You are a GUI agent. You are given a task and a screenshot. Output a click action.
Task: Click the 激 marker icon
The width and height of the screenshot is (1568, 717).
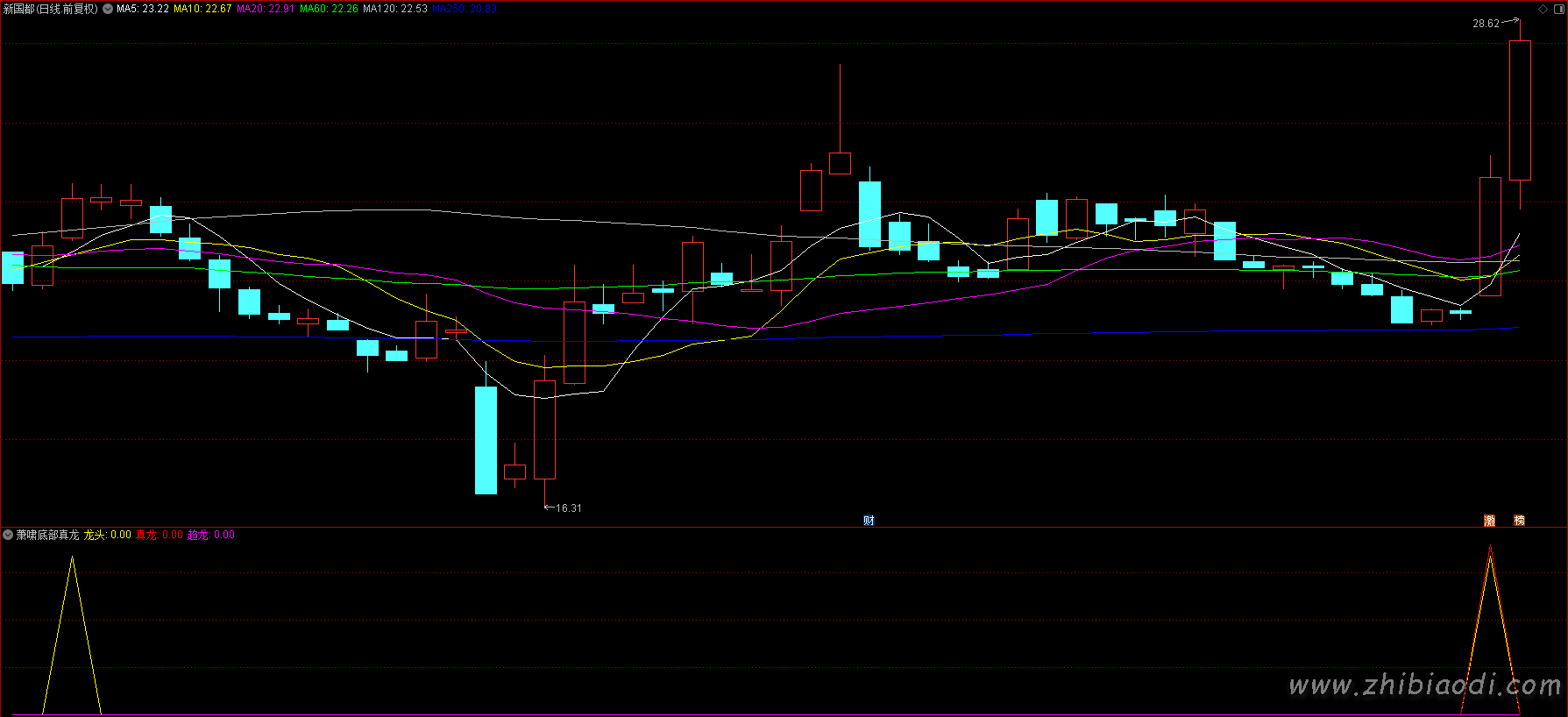[1489, 521]
